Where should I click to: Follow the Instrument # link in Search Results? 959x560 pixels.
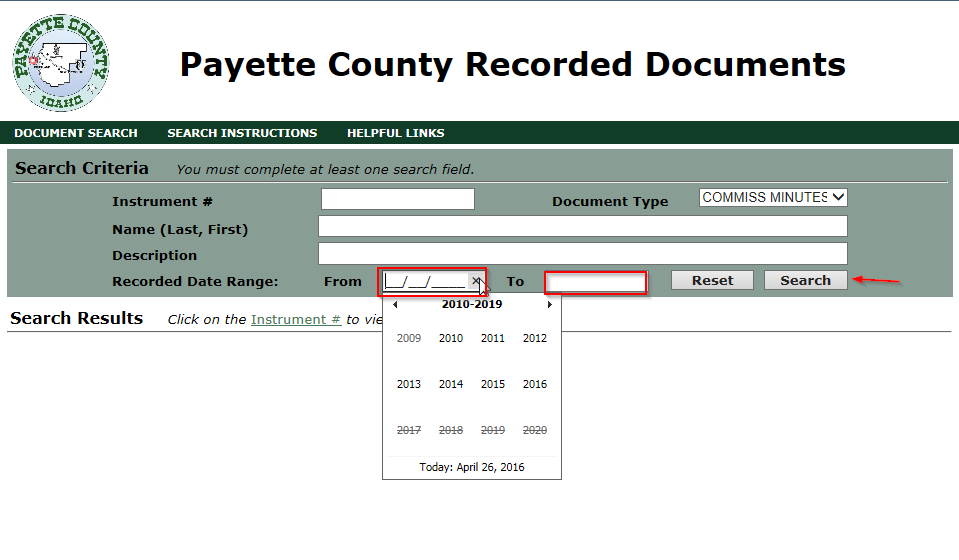coord(296,319)
